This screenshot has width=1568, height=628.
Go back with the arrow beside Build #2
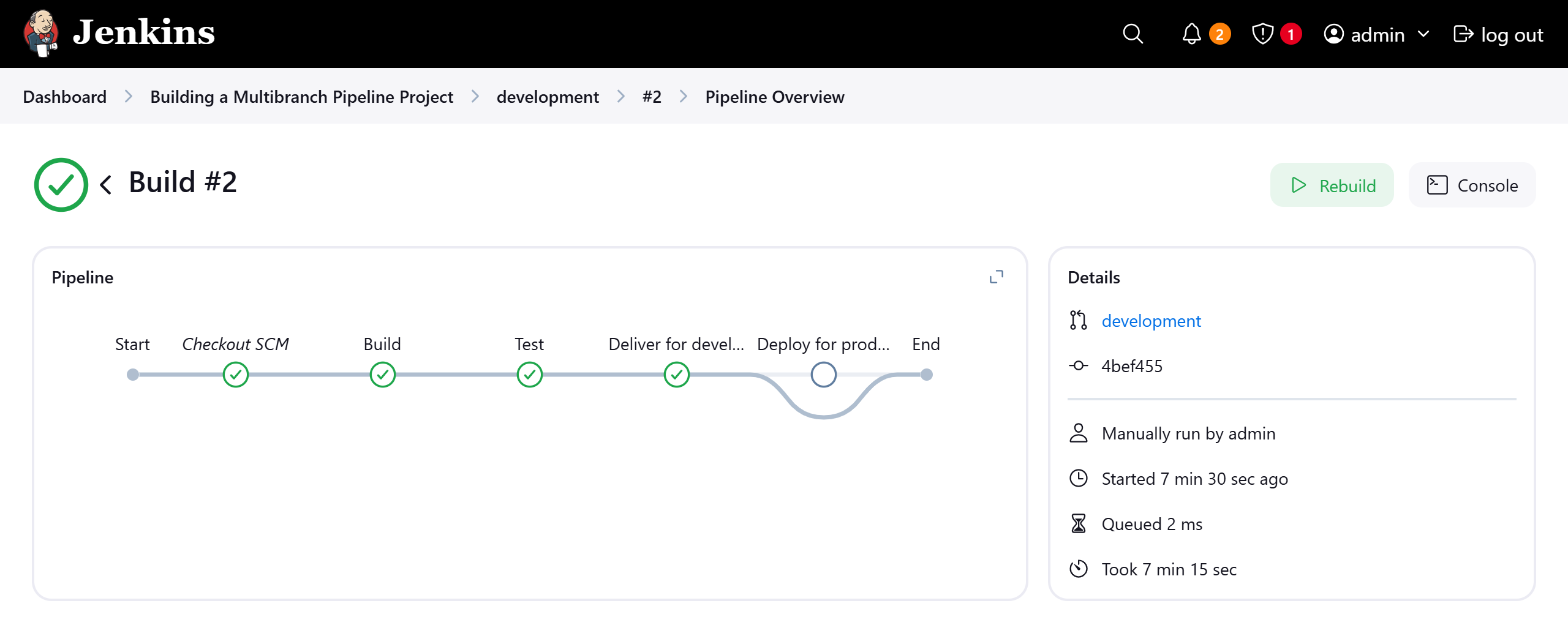pos(106,184)
